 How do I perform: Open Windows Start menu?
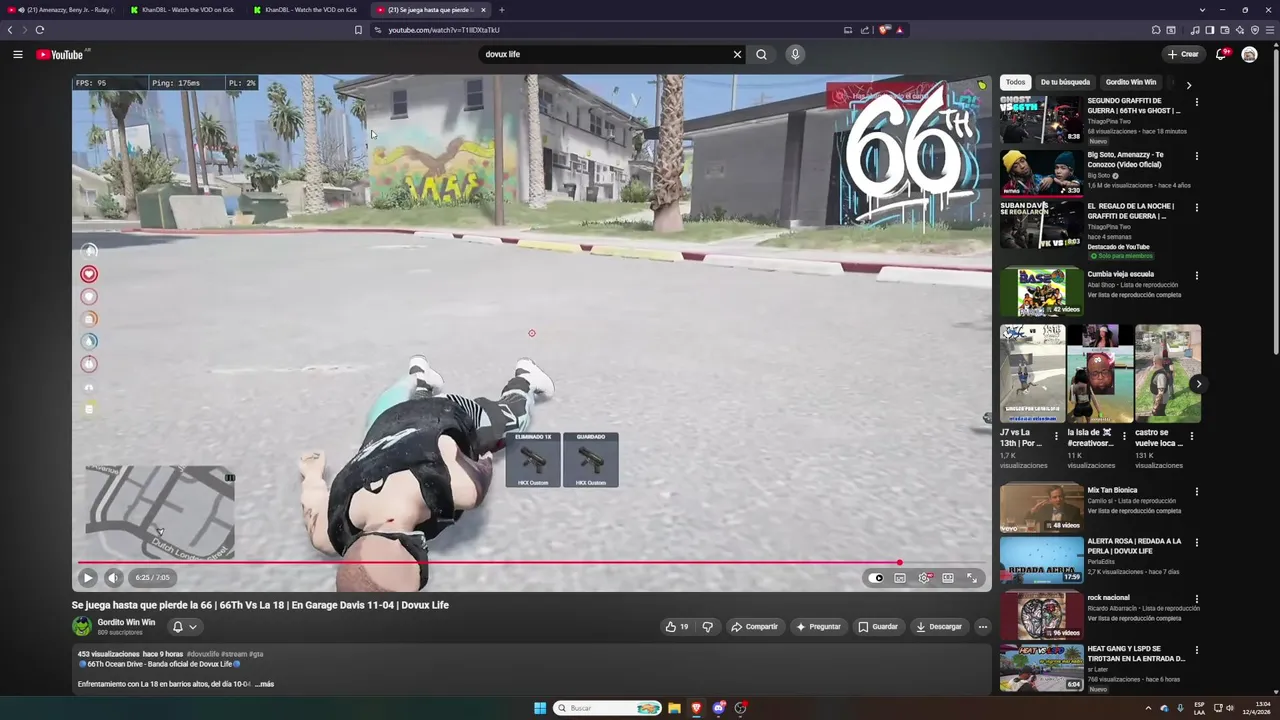point(540,708)
